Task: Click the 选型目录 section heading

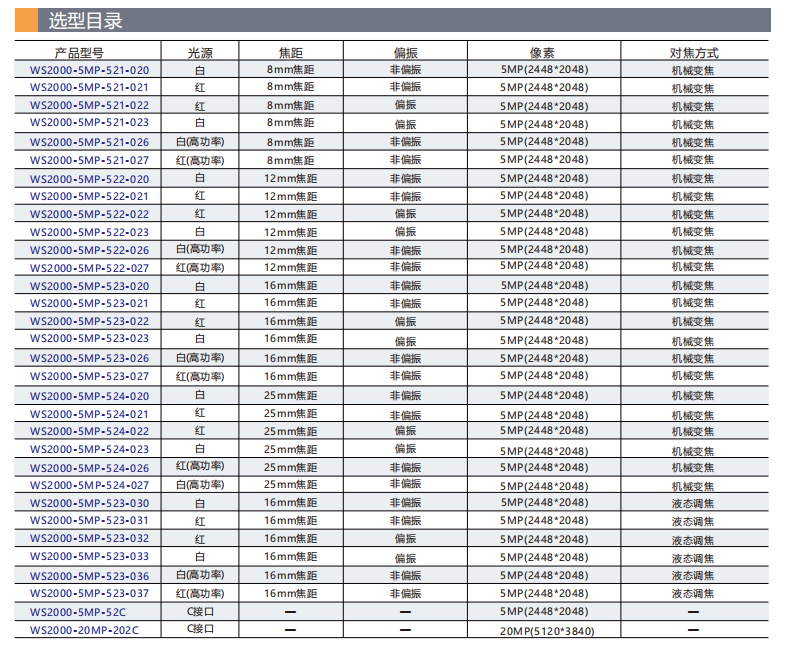Action: click(86, 19)
